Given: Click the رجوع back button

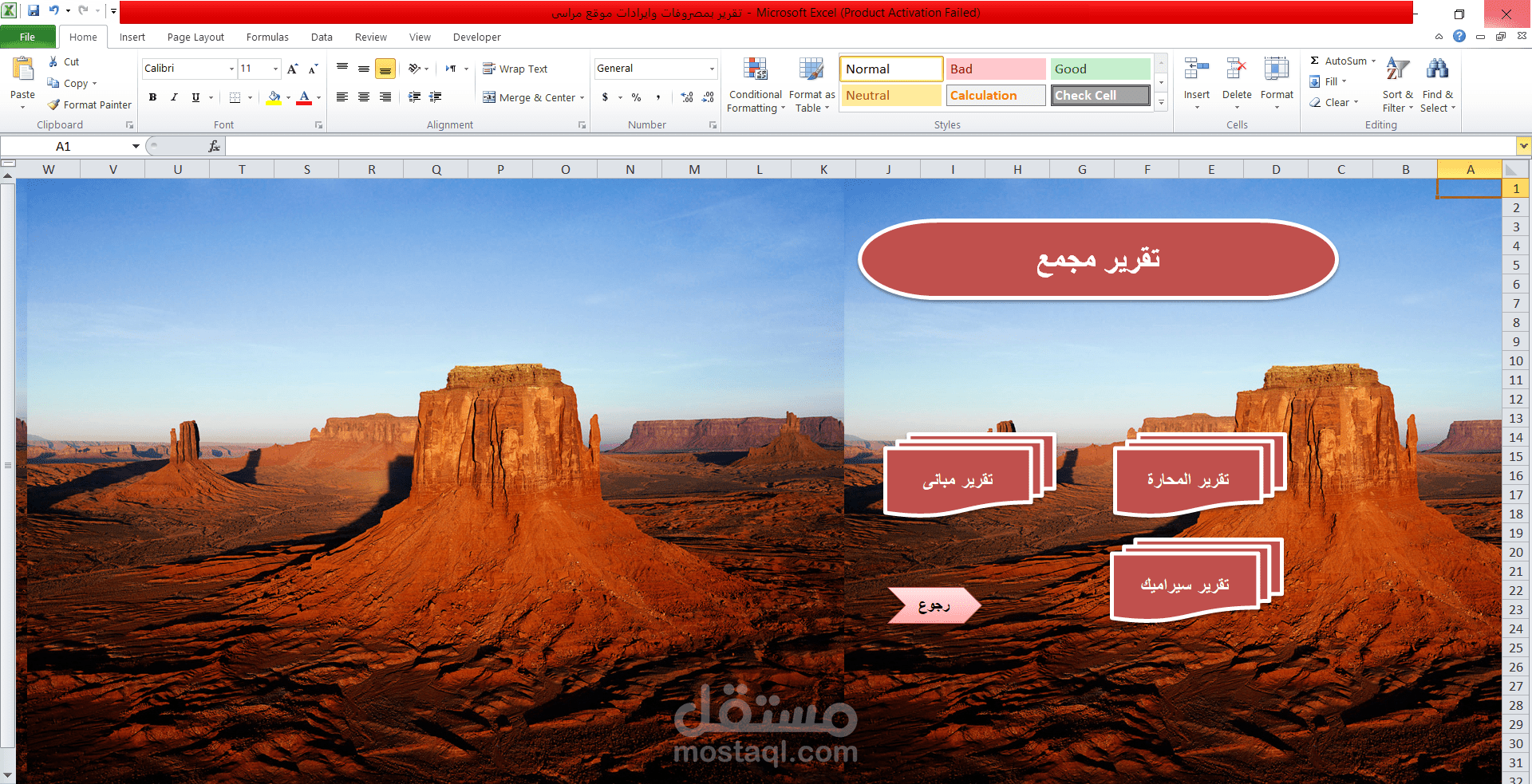Looking at the screenshot, I should (x=934, y=605).
